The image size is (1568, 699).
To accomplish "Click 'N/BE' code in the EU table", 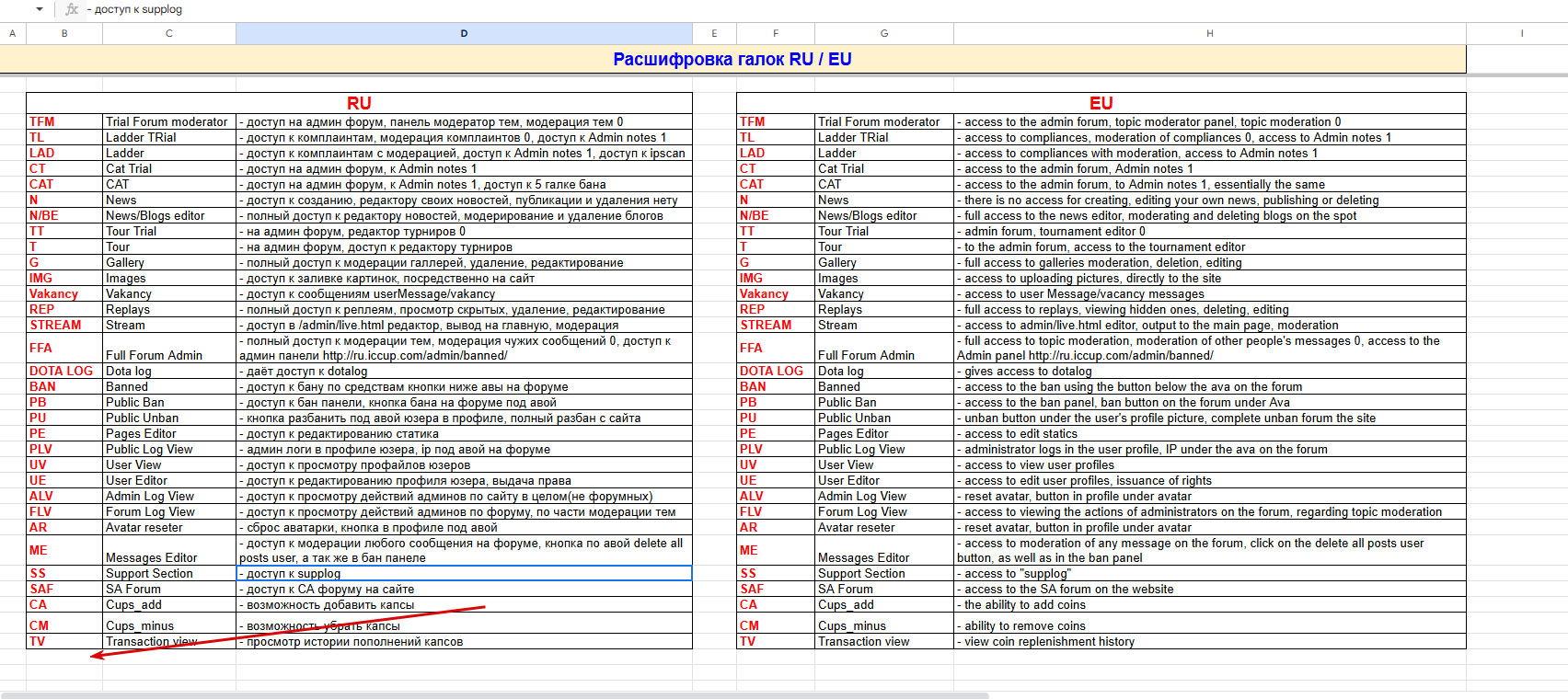I will coord(755,215).
